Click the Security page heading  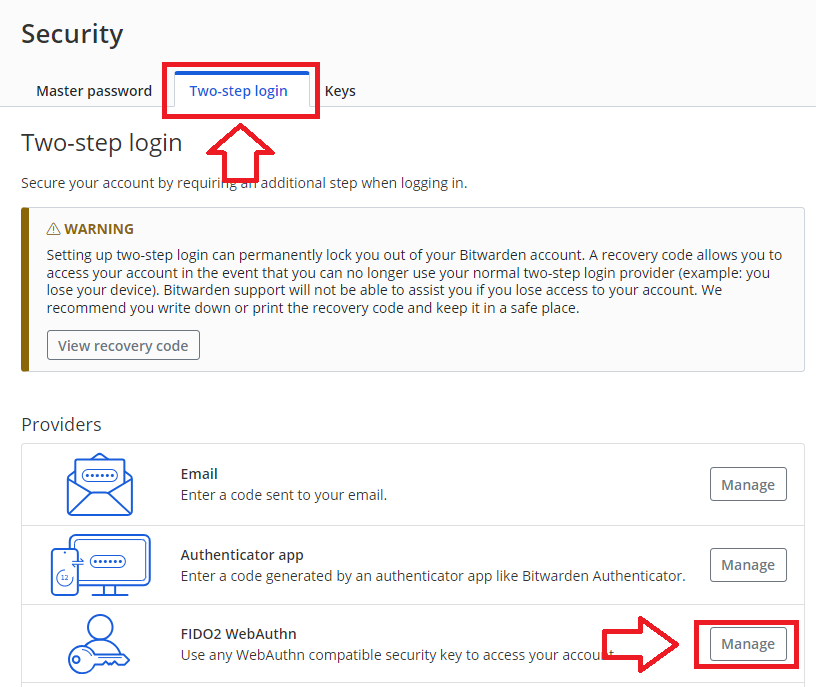click(x=72, y=34)
